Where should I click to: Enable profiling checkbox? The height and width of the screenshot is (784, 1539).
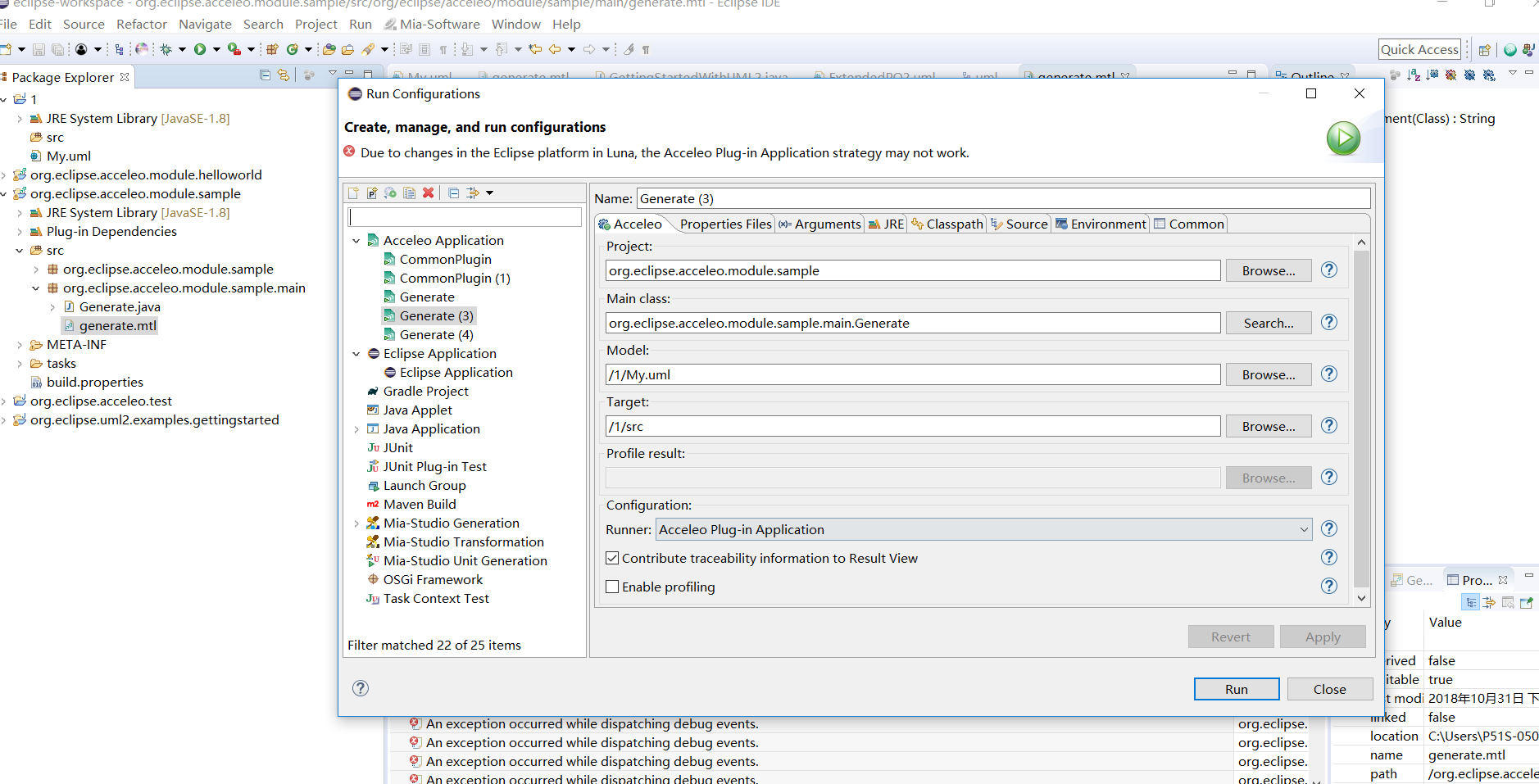tap(612, 587)
